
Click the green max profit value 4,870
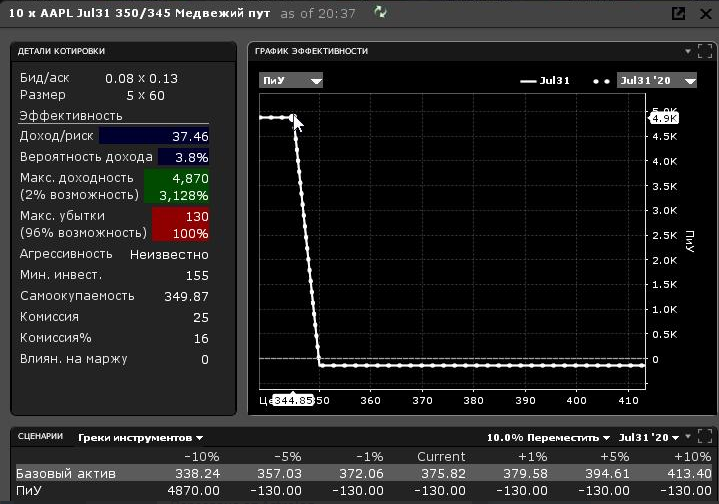point(190,178)
